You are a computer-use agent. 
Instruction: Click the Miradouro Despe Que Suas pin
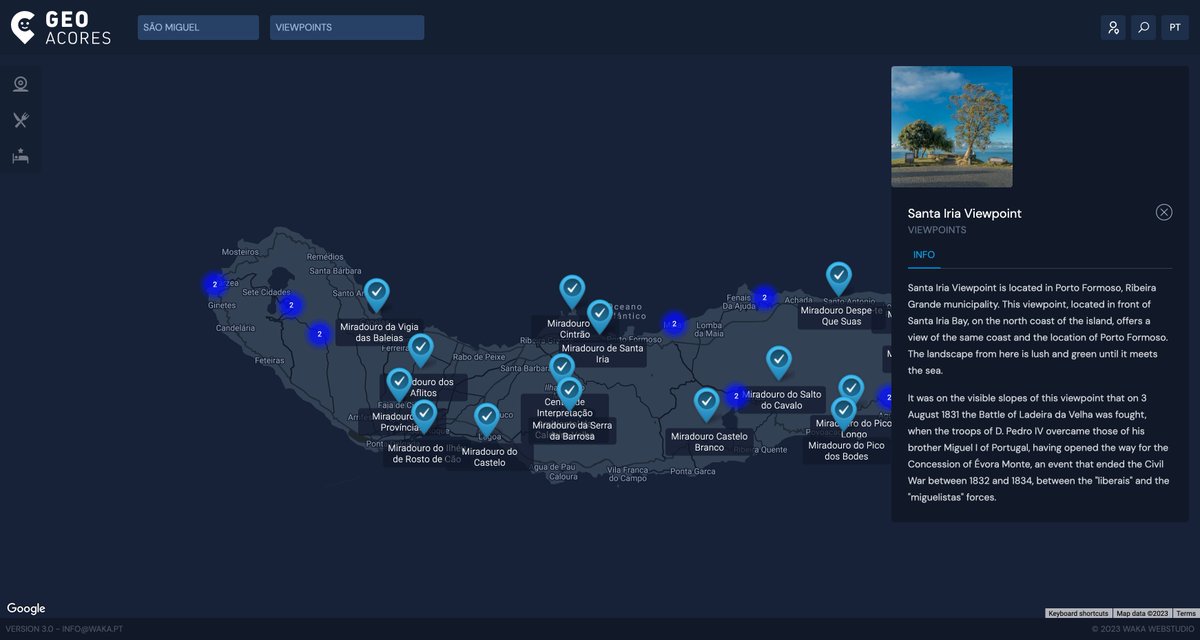(839, 279)
